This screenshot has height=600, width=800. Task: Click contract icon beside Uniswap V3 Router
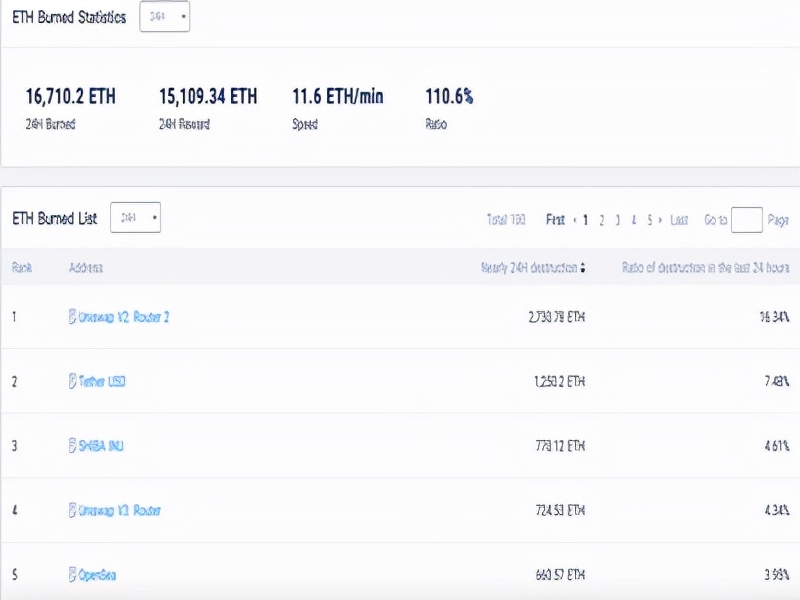click(72, 510)
